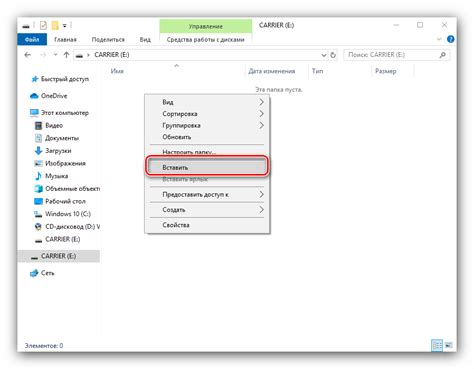Viewport: 474px width, 369px height.
Task: Go up one folder level arrow
Action: tap(66, 55)
